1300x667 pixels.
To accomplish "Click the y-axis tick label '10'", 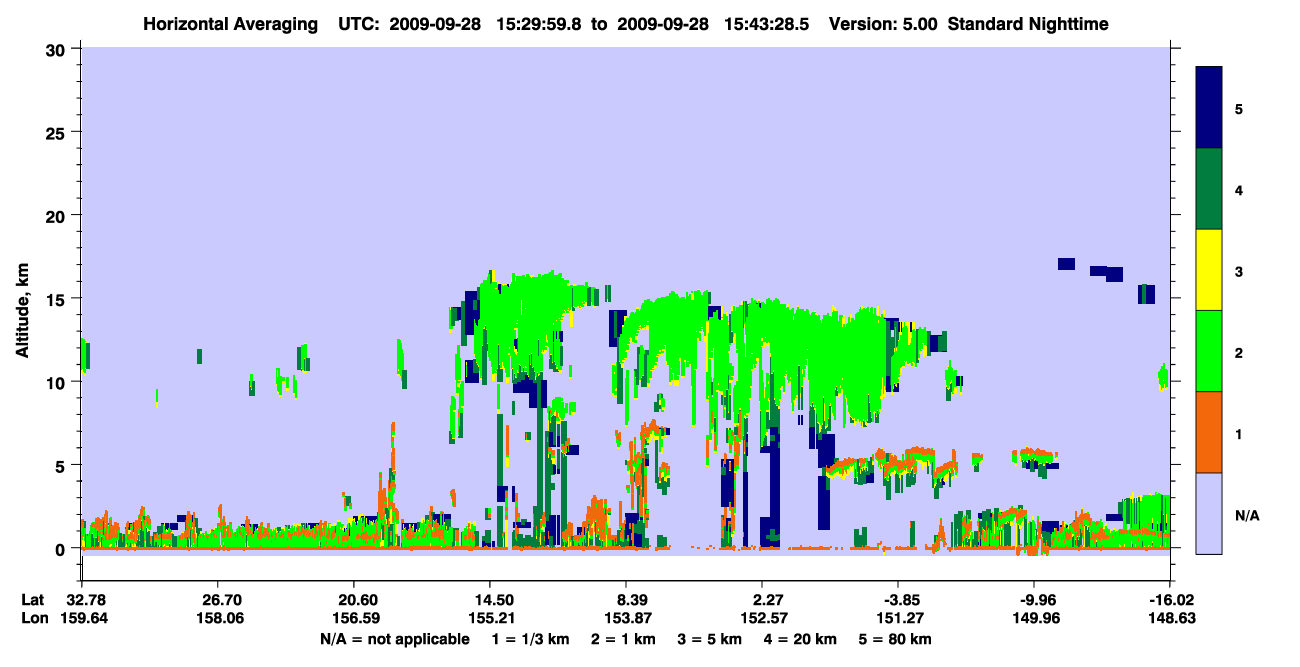I will pyautogui.click(x=58, y=382).
